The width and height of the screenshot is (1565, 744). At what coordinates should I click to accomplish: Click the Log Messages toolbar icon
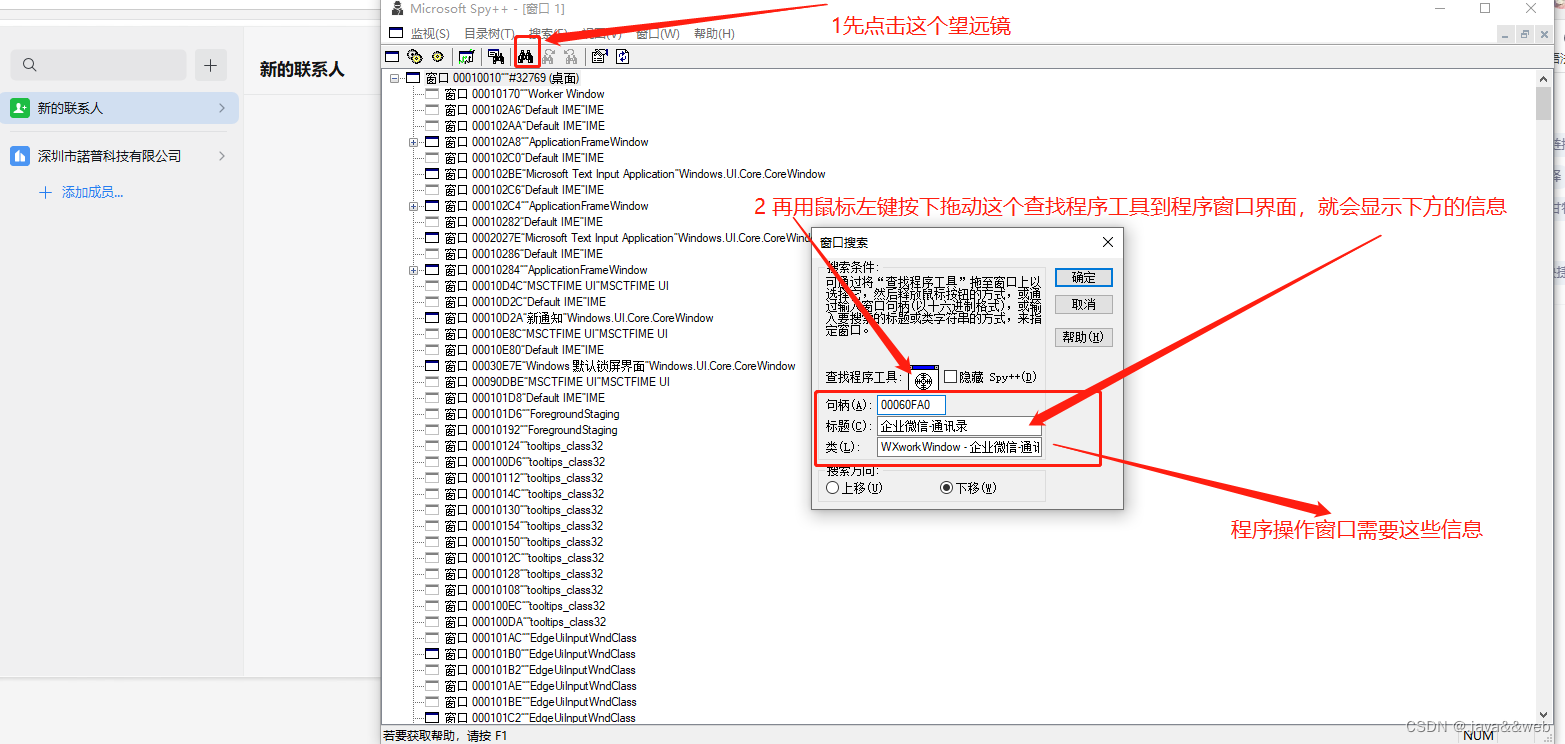point(466,56)
